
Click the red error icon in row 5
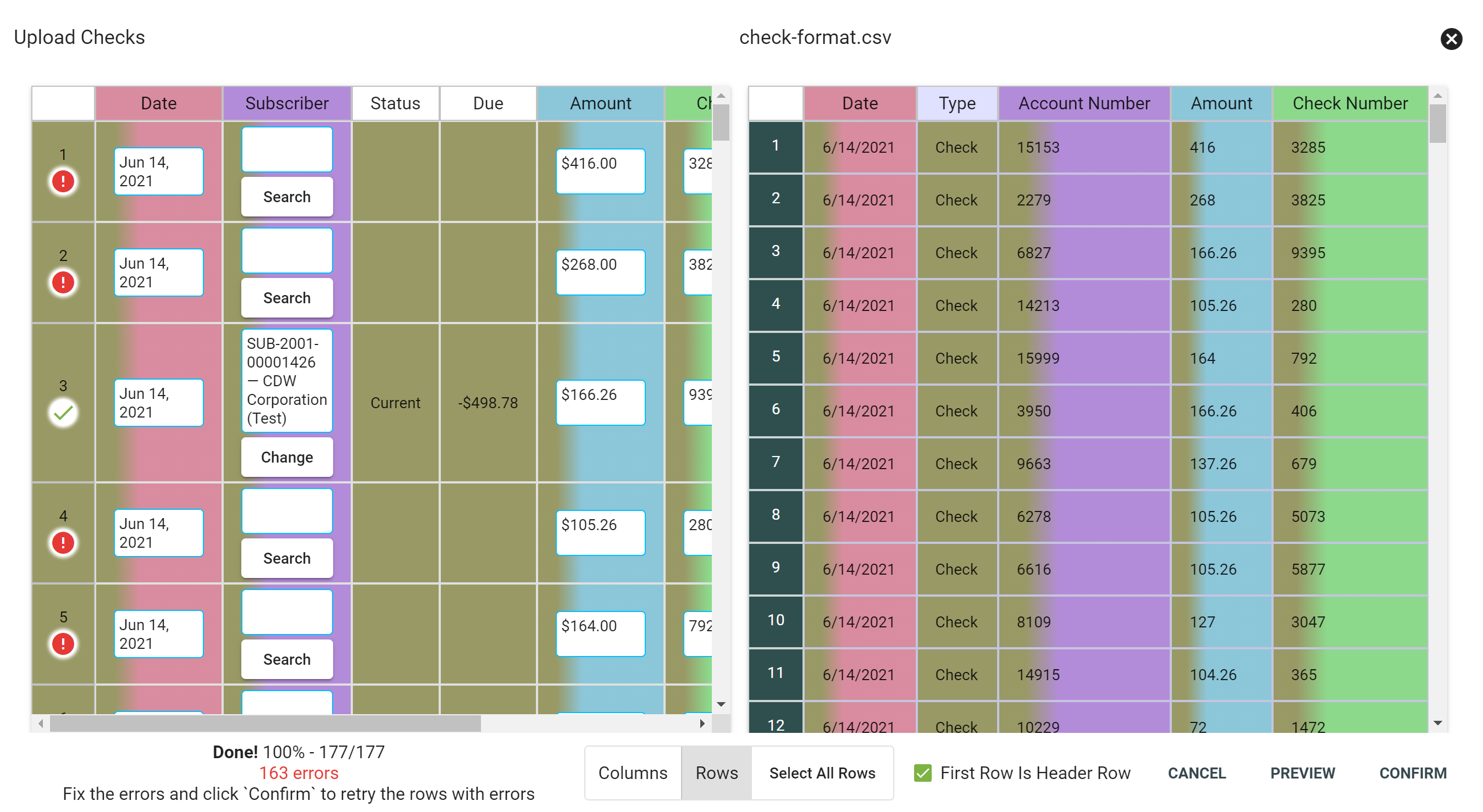point(63,644)
